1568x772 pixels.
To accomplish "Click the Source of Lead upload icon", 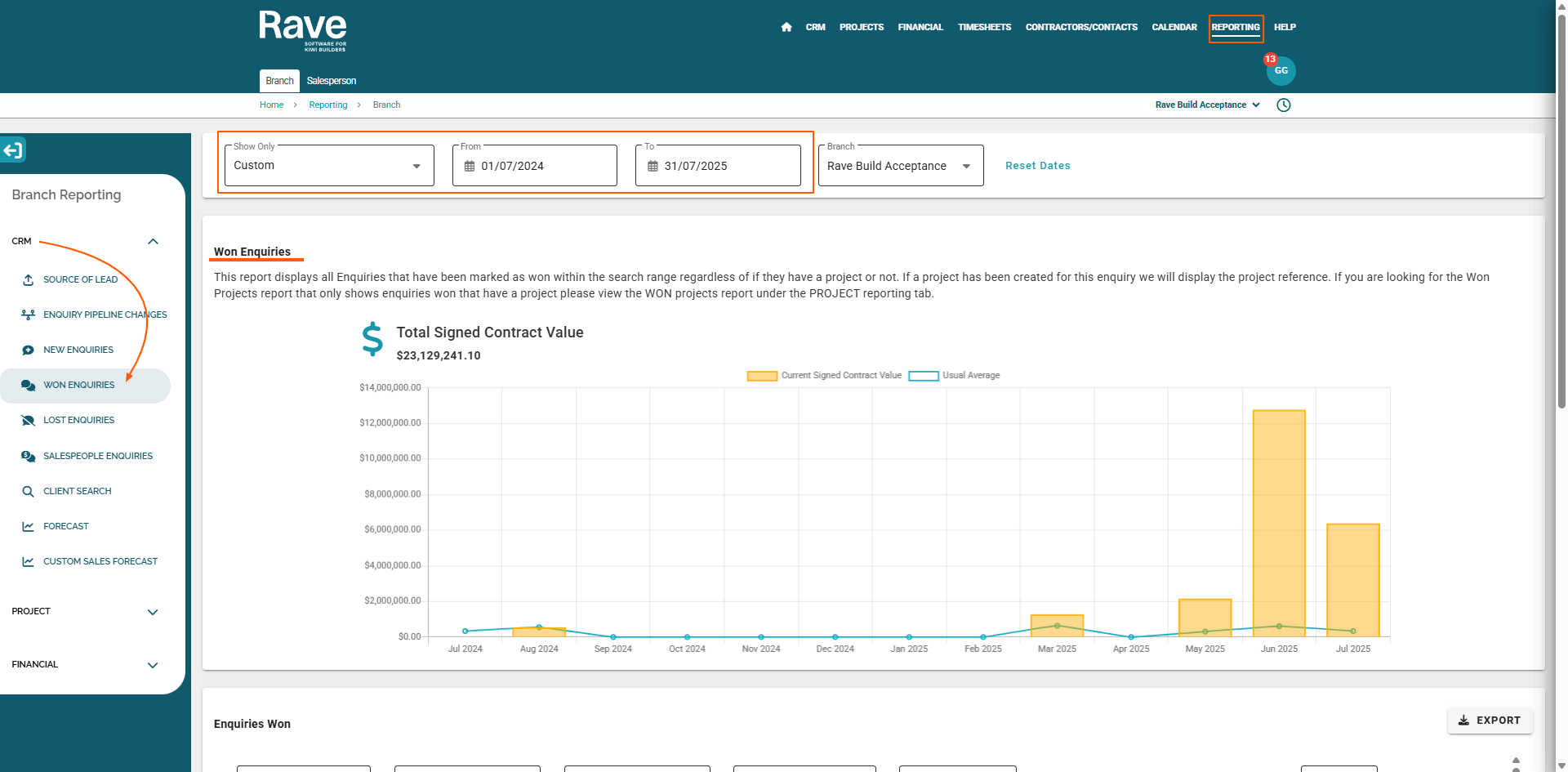I will [28, 279].
